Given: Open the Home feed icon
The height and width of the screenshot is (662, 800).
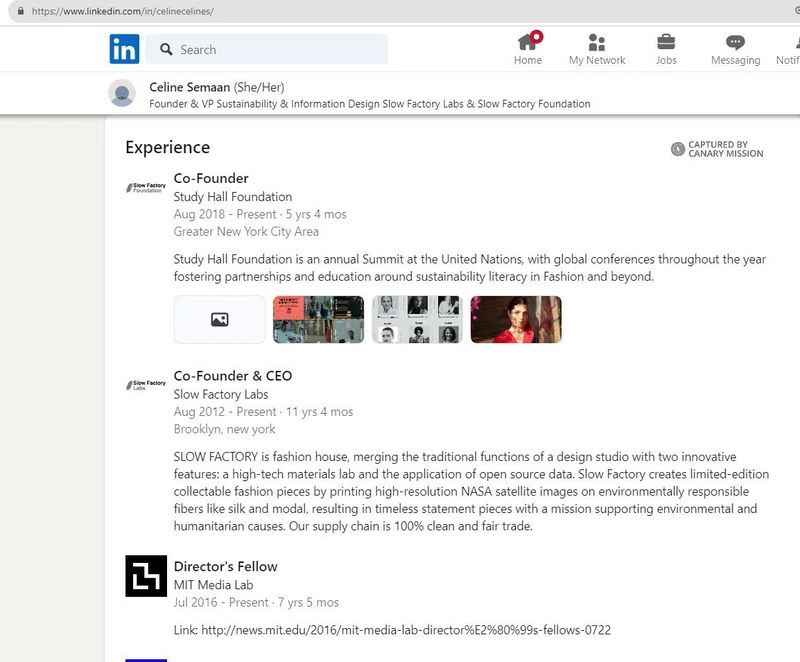Looking at the screenshot, I should point(527,42).
